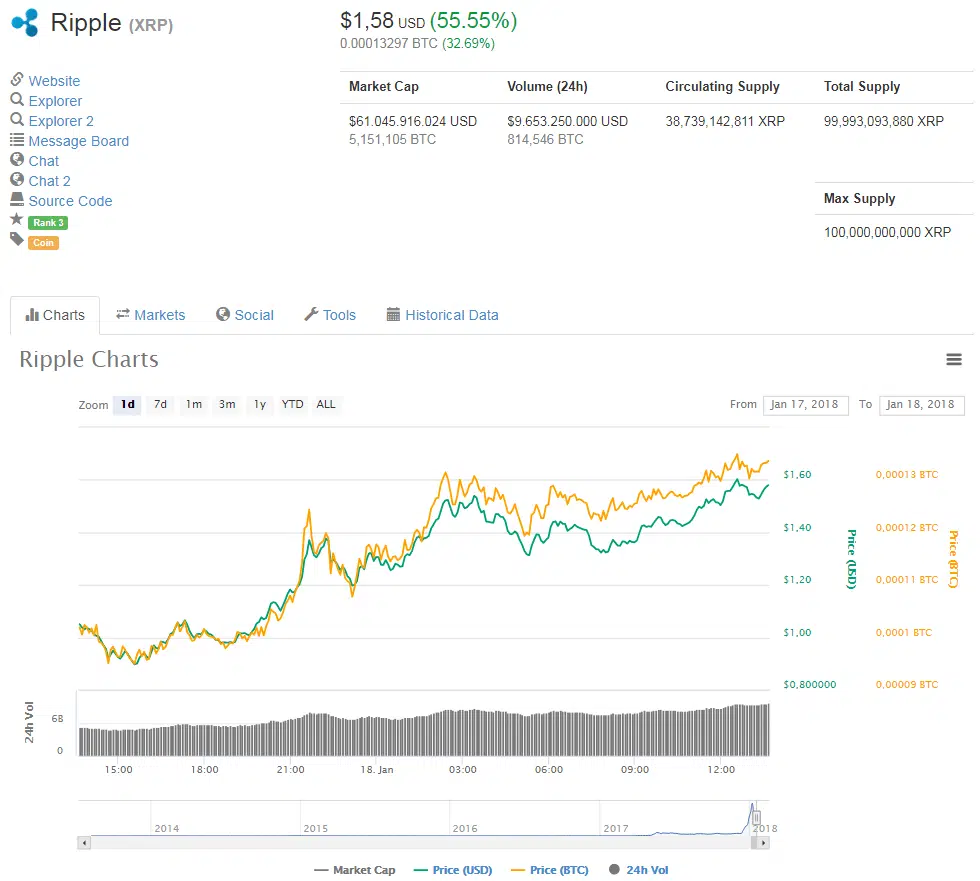Image resolution: width=980 pixels, height=881 pixels.
Task: Click the market cap value $61.045.916.024 USD
Action: (x=412, y=121)
